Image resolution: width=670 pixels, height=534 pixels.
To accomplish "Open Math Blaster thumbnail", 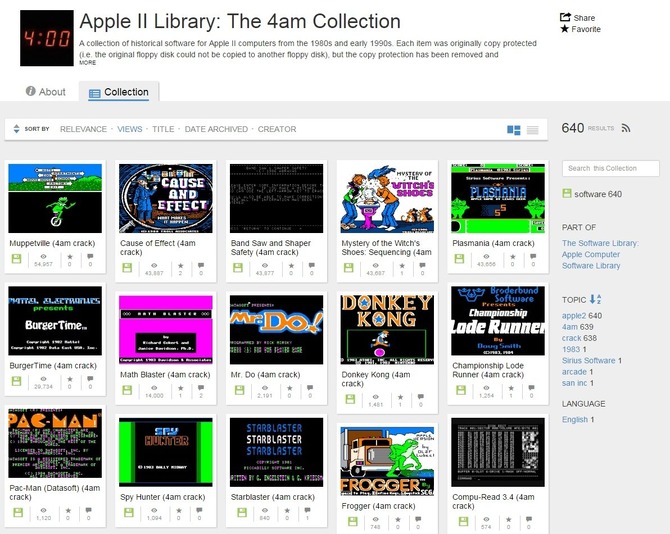I will pyautogui.click(x=166, y=329).
